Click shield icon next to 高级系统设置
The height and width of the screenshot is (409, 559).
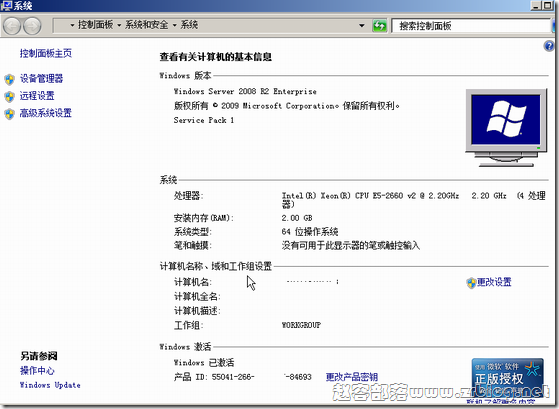(x=10, y=114)
